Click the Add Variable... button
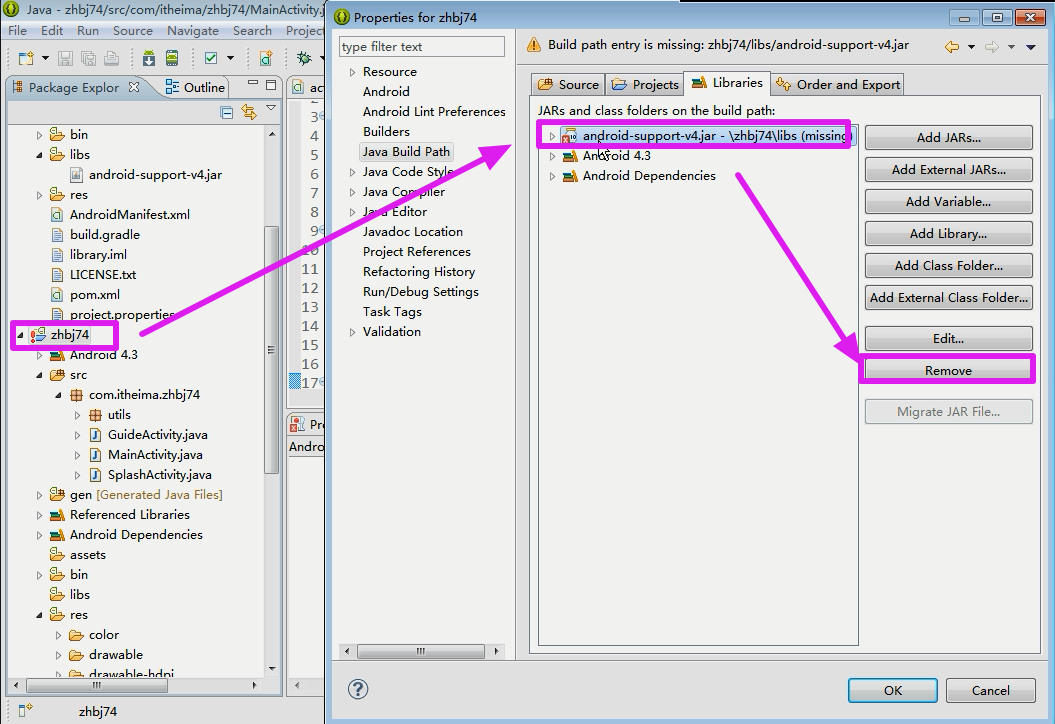 (949, 201)
